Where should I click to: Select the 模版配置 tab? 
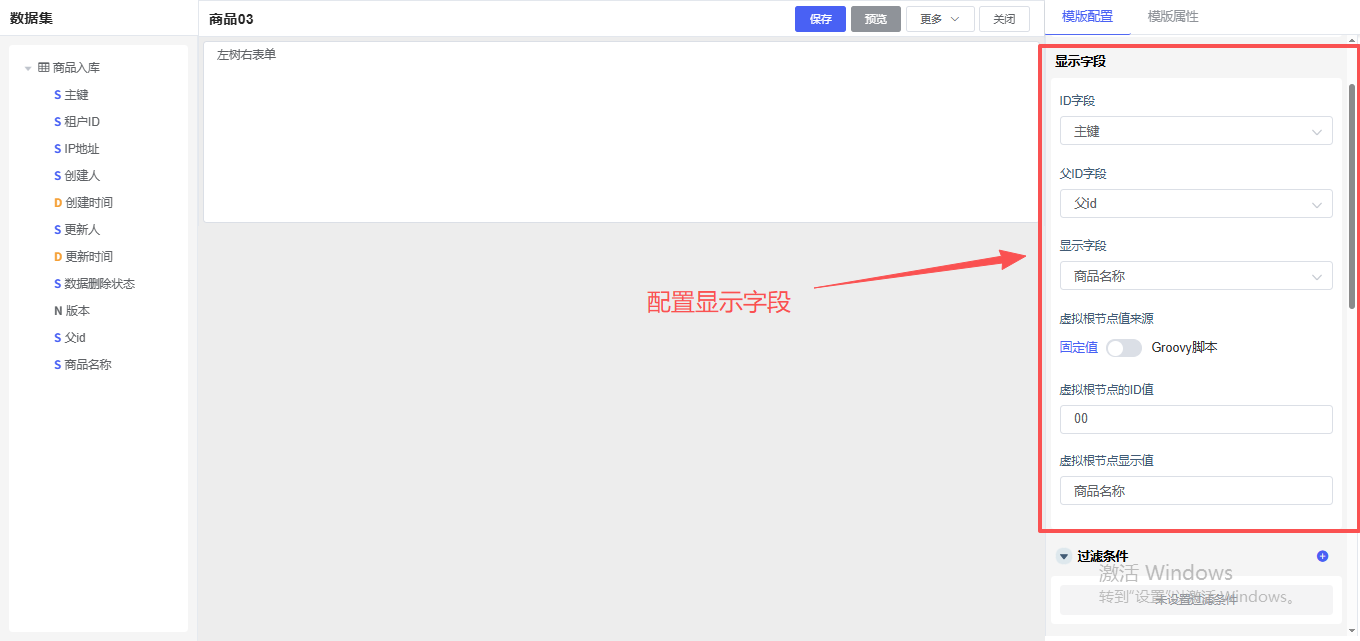(1087, 17)
